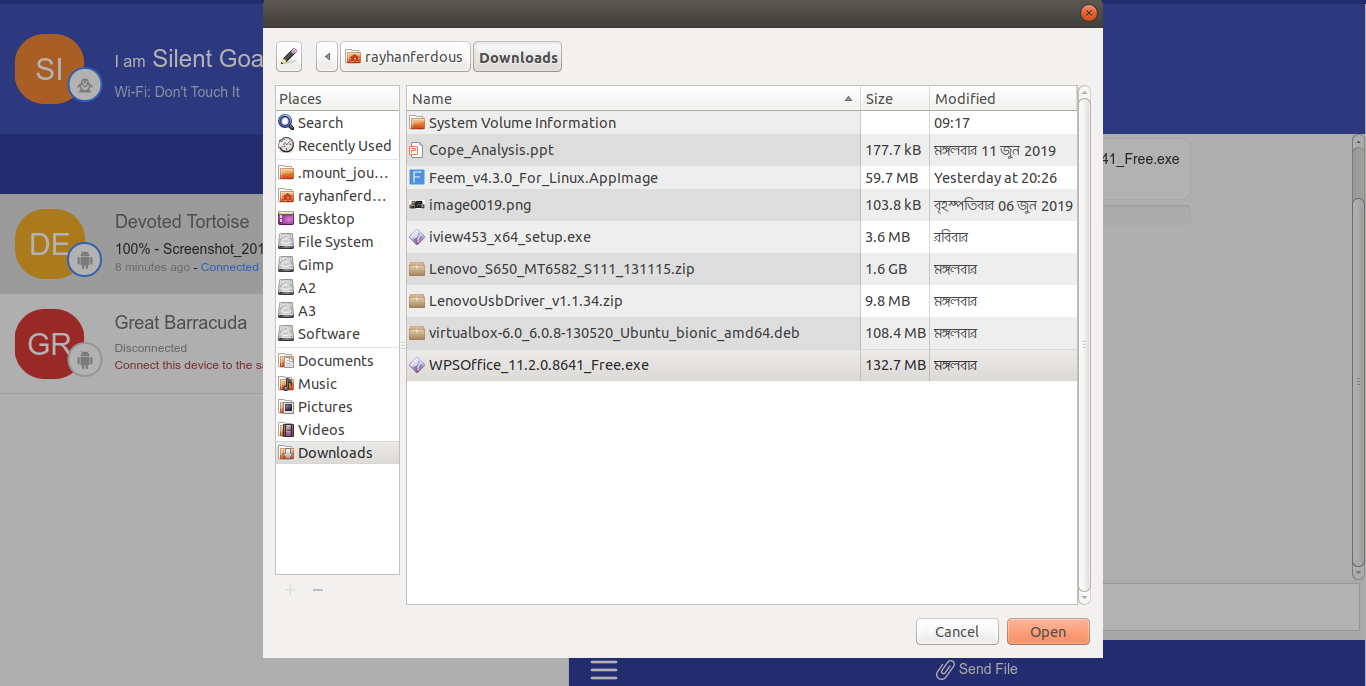Click the Yesterday at 20:26 modified cell
This screenshot has width=1366, height=686.
click(x=1003, y=178)
